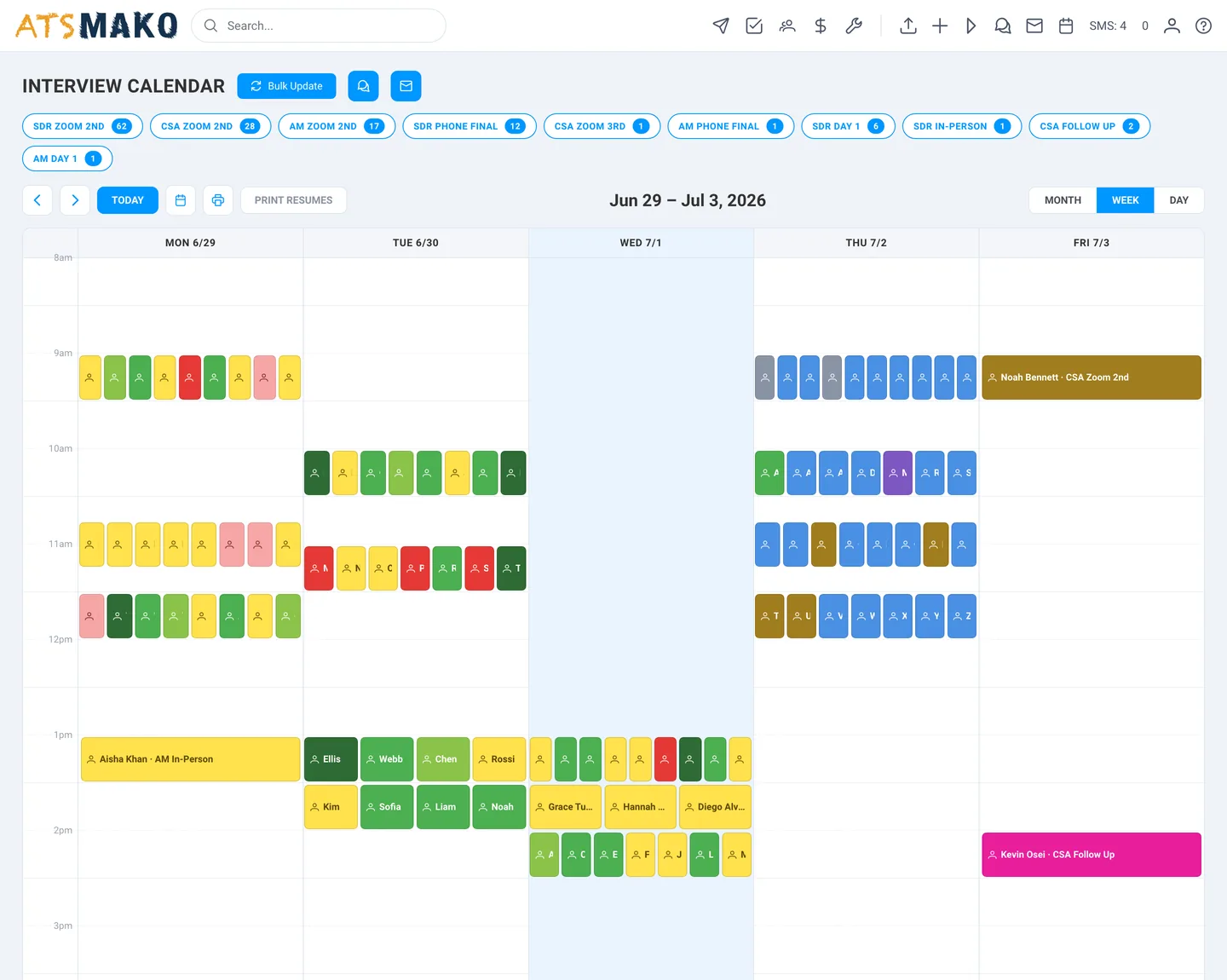The height and width of the screenshot is (980, 1227).
Task: Click the plus add icon
Action: [x=940, y=26]
